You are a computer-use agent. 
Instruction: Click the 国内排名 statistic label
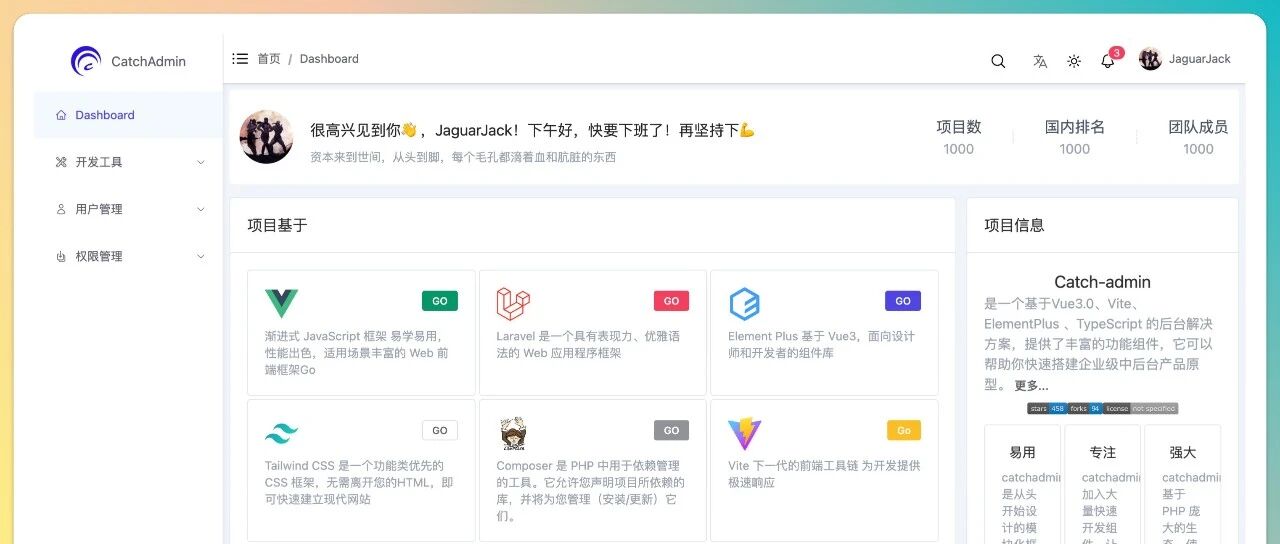[x=1075, y=127]
